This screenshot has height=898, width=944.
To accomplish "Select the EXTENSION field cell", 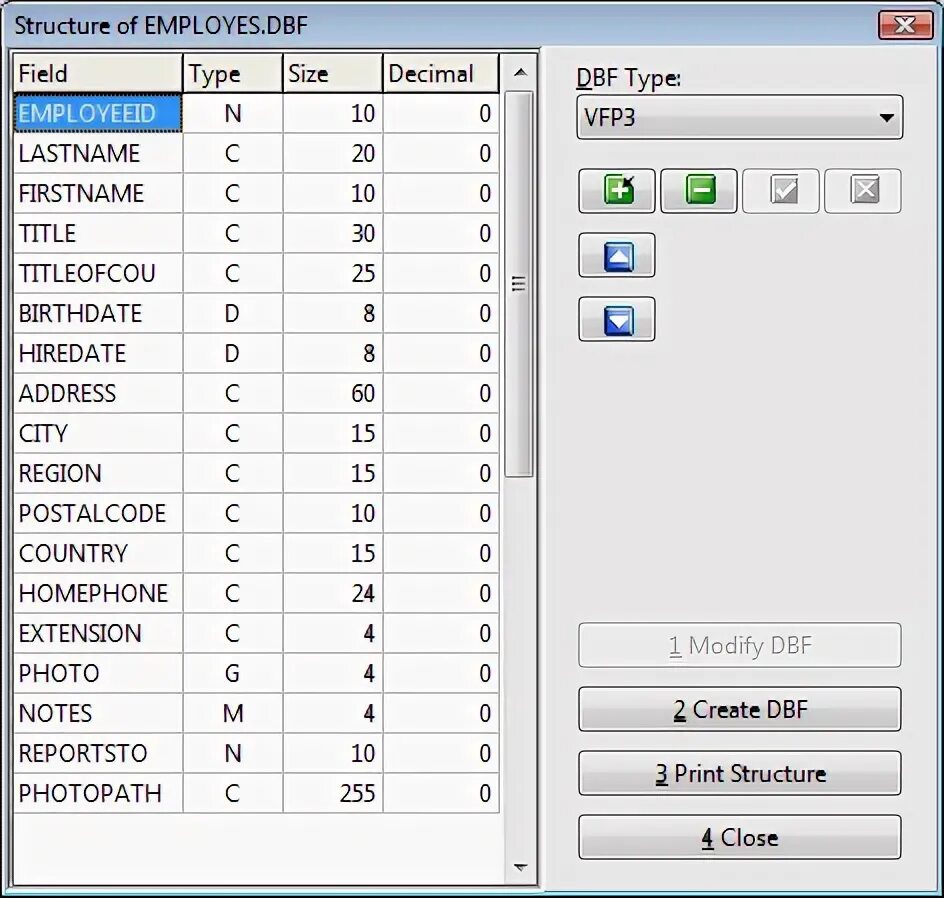I will 98,633.
